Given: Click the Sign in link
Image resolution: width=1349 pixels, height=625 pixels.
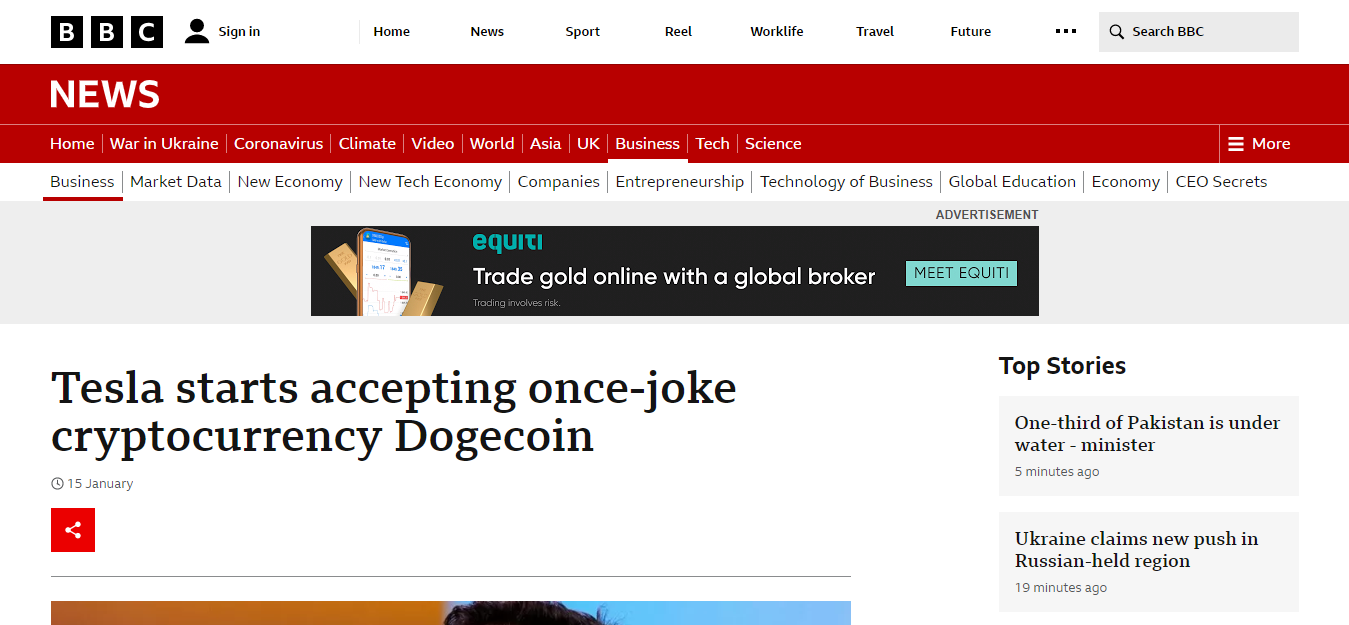Looking at the screenshot, I should pyautogui.click(x=239, y=32).
